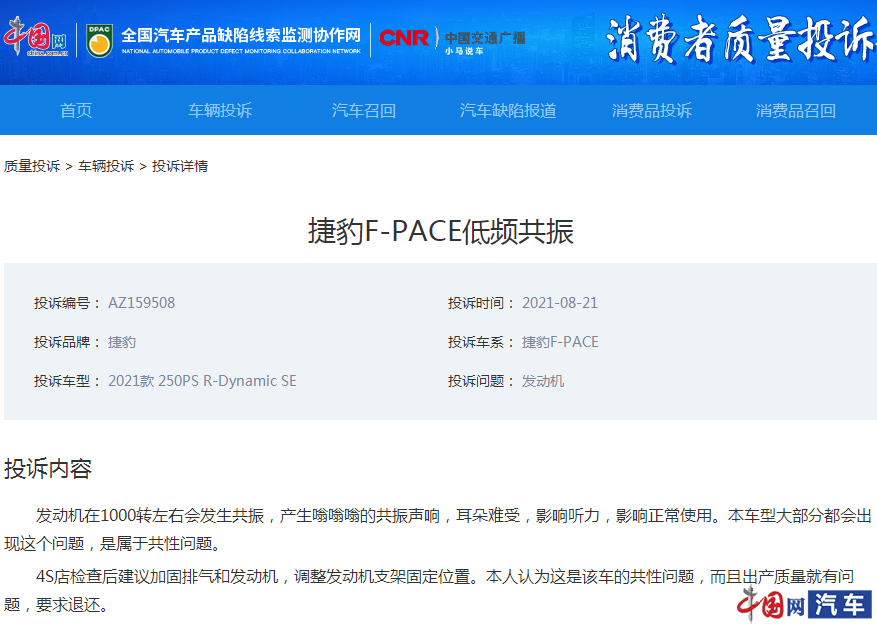Open the 消费品投诉 navigation tab
This screenshot has width=877, height=632.
point(652,110)
